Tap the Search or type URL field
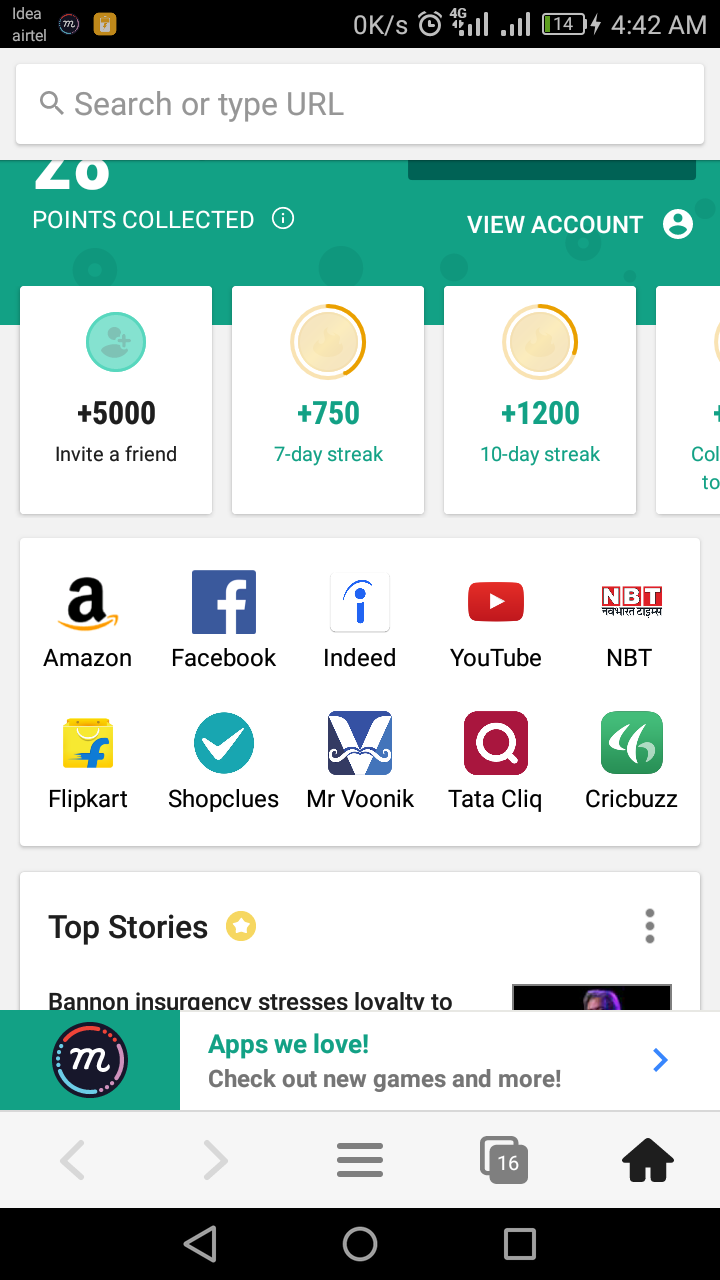Viewport: 720px width, 1280px height. pyautogui.click(x=360, y=104)
